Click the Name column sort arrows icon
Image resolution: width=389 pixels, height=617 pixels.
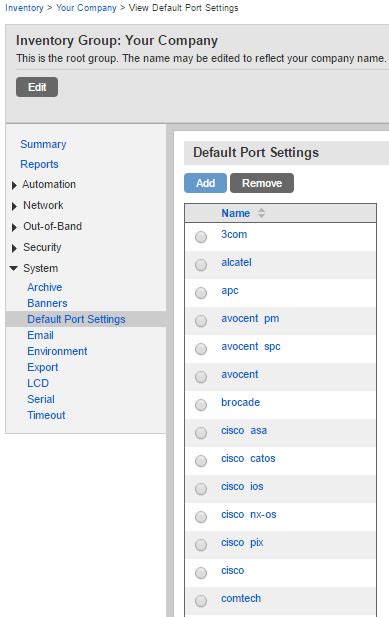pos(261,213)
